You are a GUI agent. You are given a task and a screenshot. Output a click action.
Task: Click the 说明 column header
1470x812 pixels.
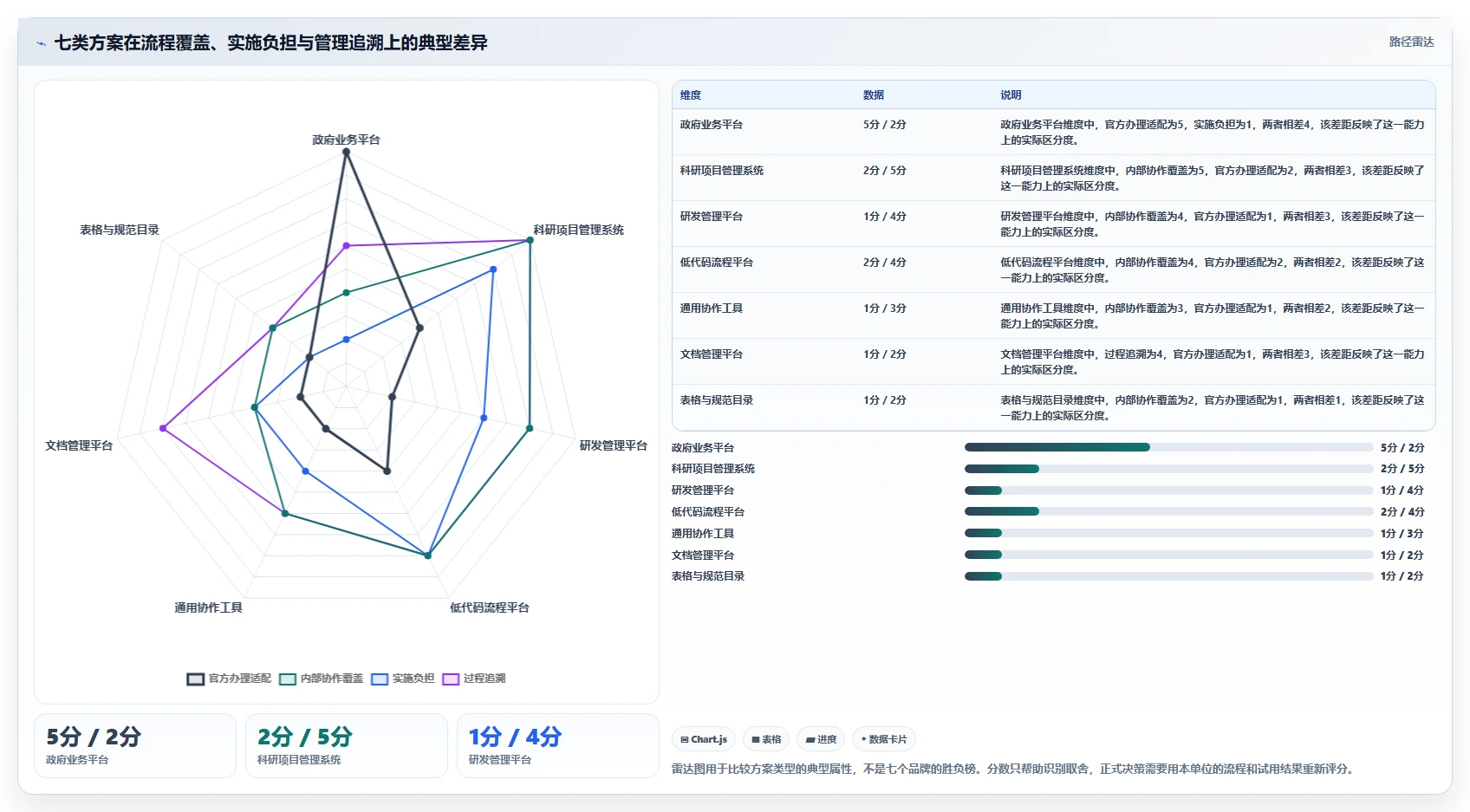point(1011,95)
